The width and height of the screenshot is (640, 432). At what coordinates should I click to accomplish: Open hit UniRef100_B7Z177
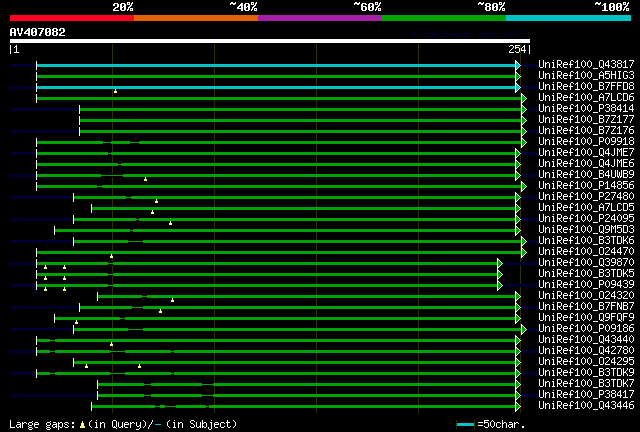(x=586, y=119)
